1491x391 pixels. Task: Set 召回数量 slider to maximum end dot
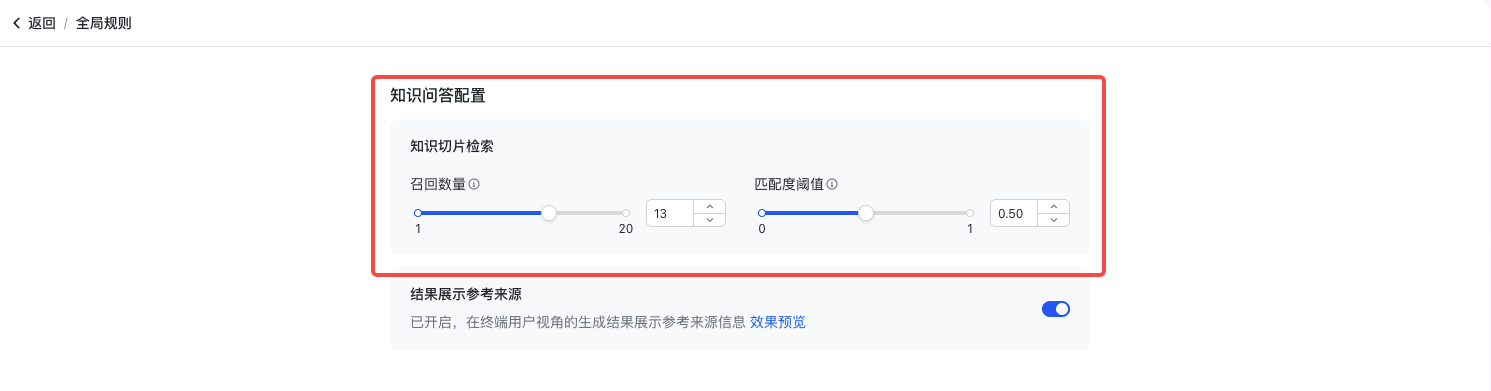pos(626,213)
